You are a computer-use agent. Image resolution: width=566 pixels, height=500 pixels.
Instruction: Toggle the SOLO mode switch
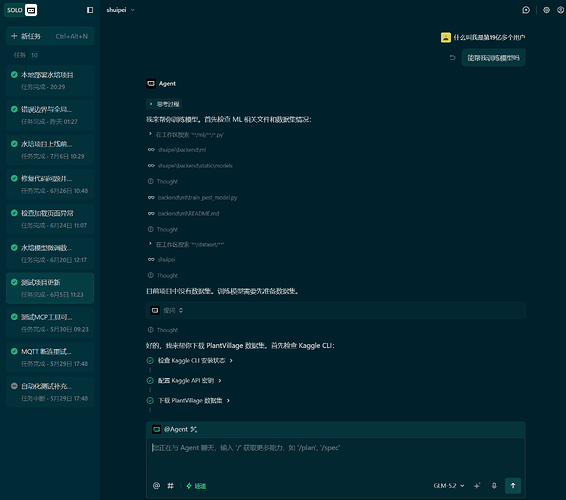pyautogui.click(x=21, y=10)
